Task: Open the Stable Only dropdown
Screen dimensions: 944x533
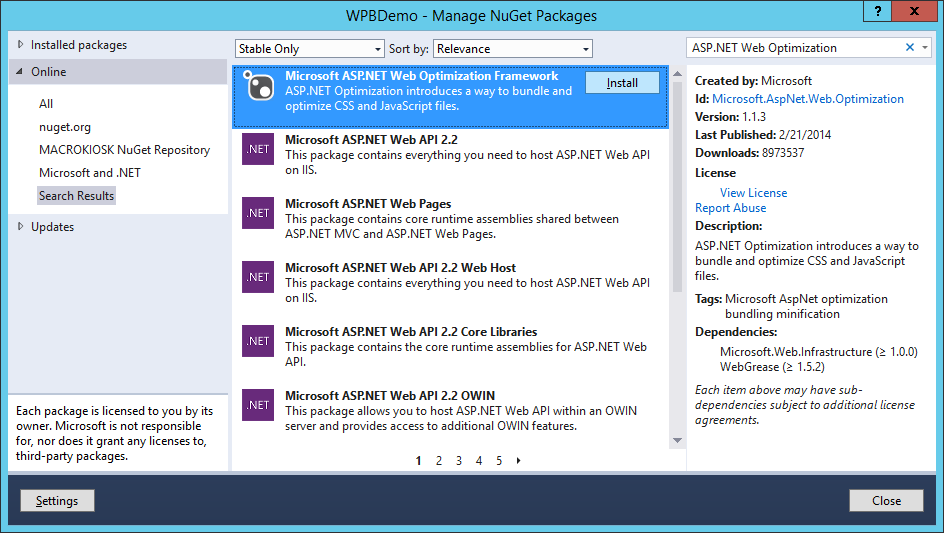Action: [309, 49]
